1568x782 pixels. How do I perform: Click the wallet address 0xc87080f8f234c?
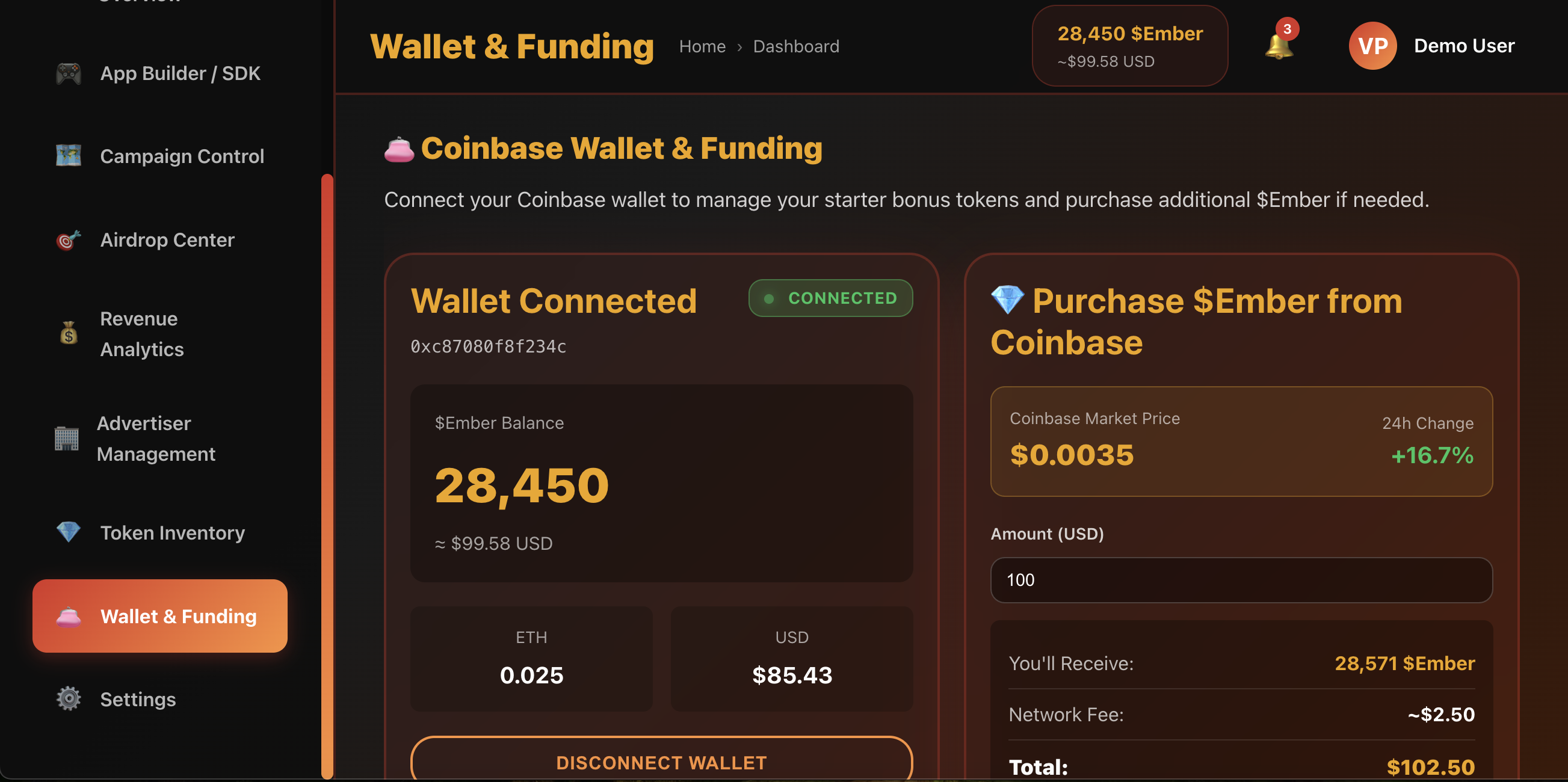(x=488, y=346)
